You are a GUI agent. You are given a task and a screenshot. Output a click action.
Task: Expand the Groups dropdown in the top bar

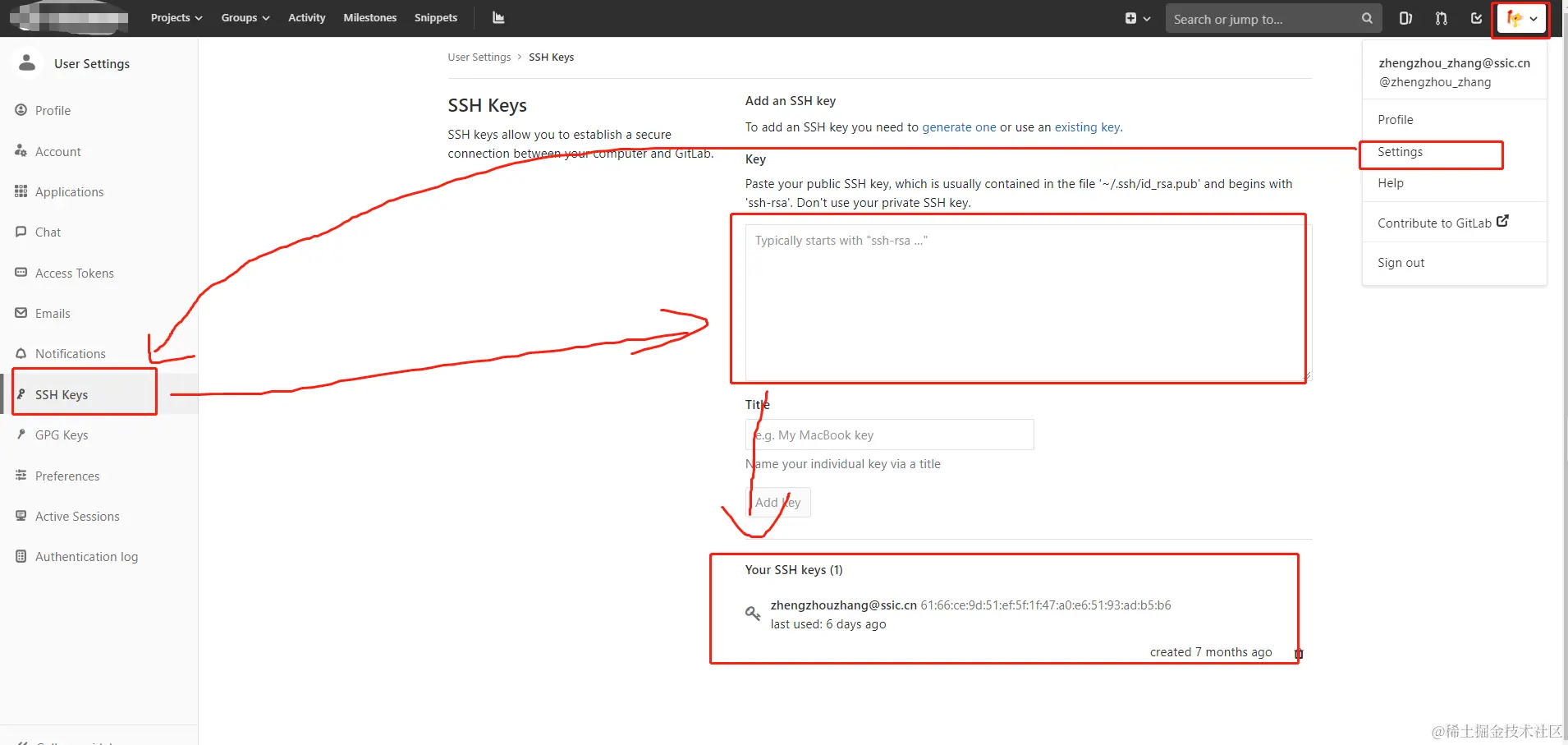coord(245,17)
